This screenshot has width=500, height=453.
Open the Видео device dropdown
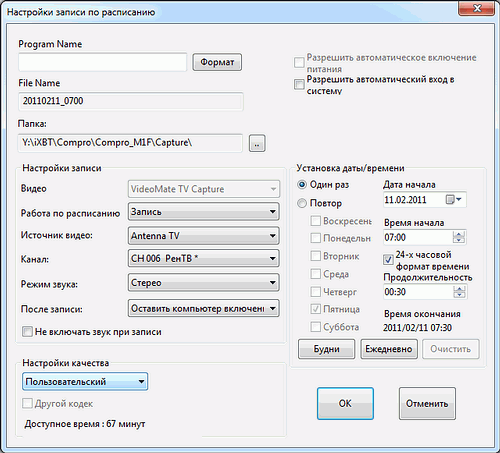[204, 189]
